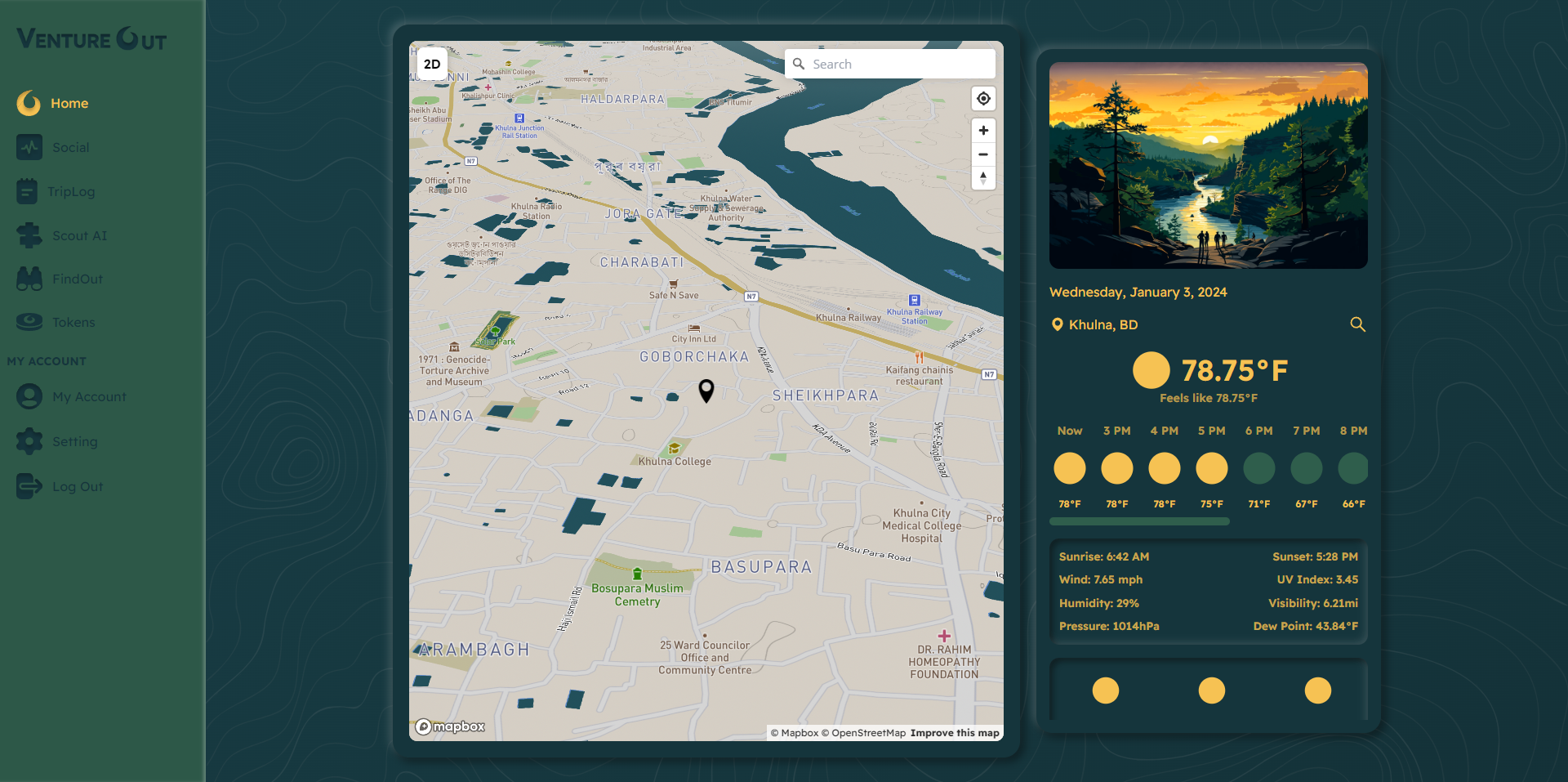Click the black location pin marker
The width and height of the screenshot is (1568, 782).
(706, 391)
